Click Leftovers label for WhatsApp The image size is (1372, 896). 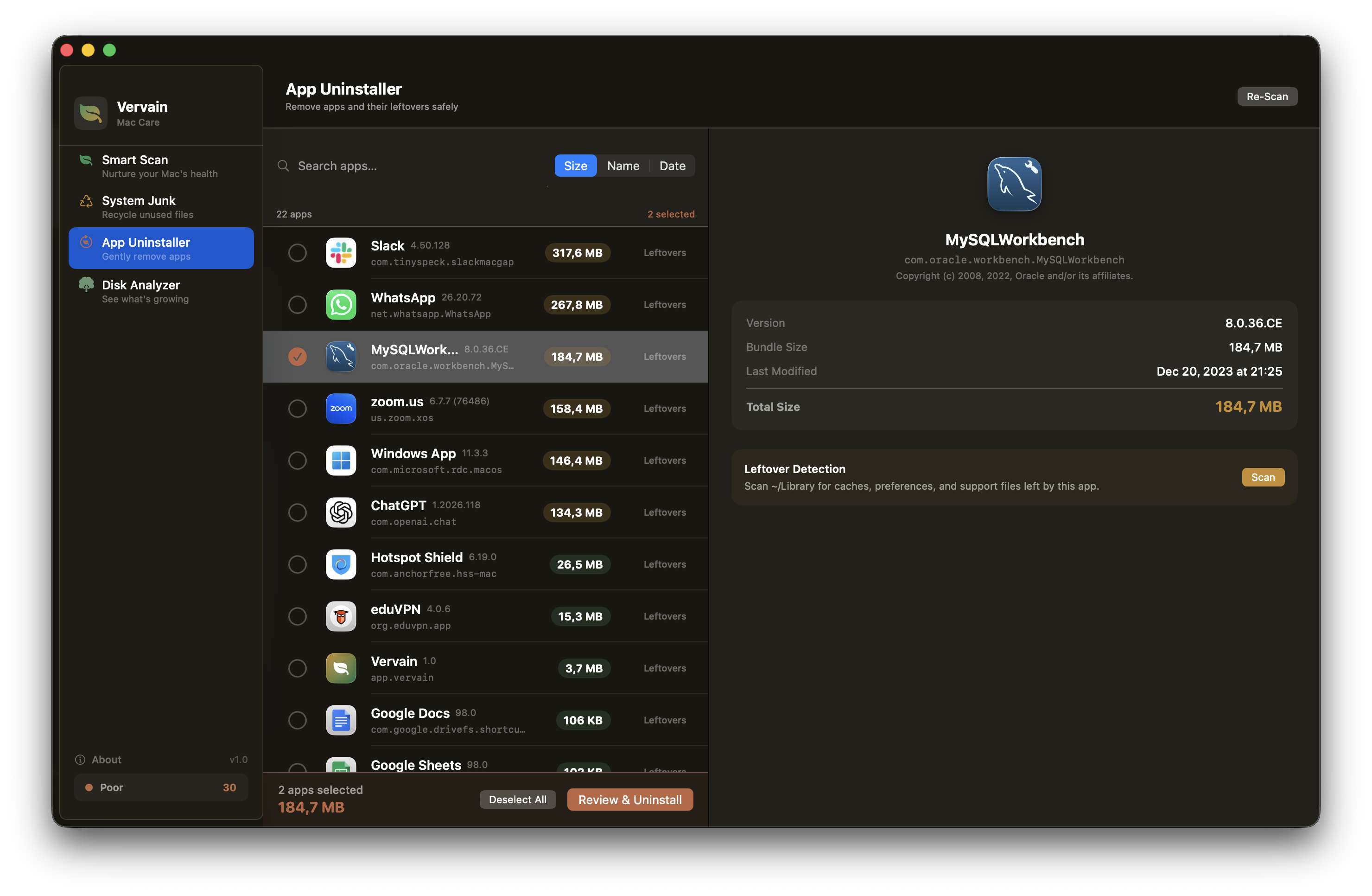pos(665,305)
